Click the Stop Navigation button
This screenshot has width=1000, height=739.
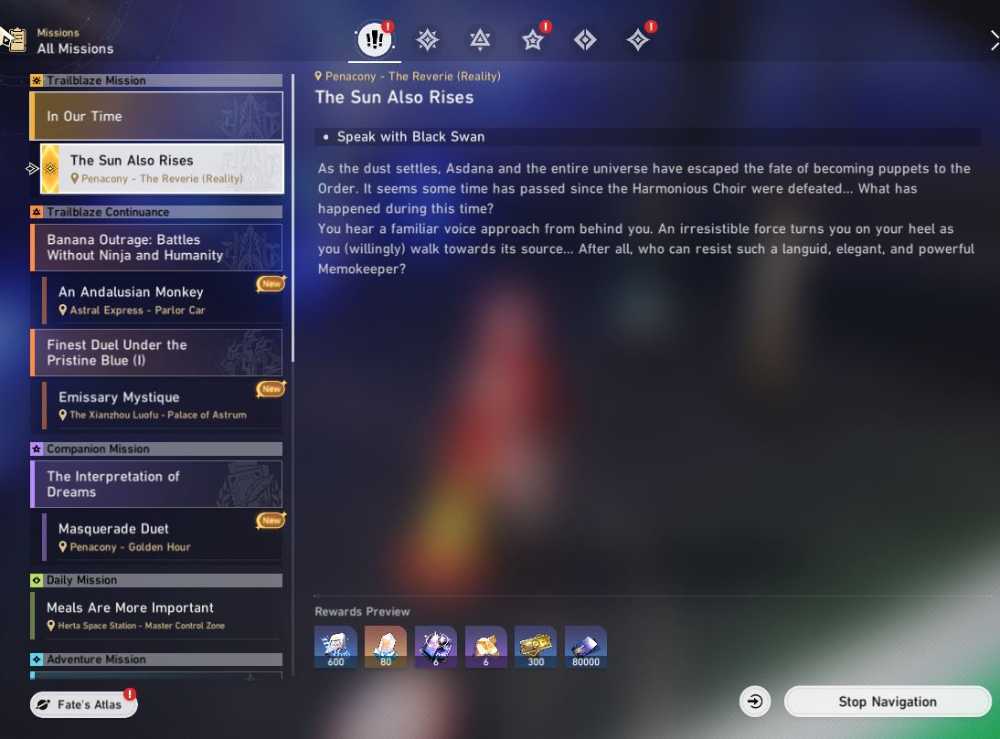(x=887, y=701)
